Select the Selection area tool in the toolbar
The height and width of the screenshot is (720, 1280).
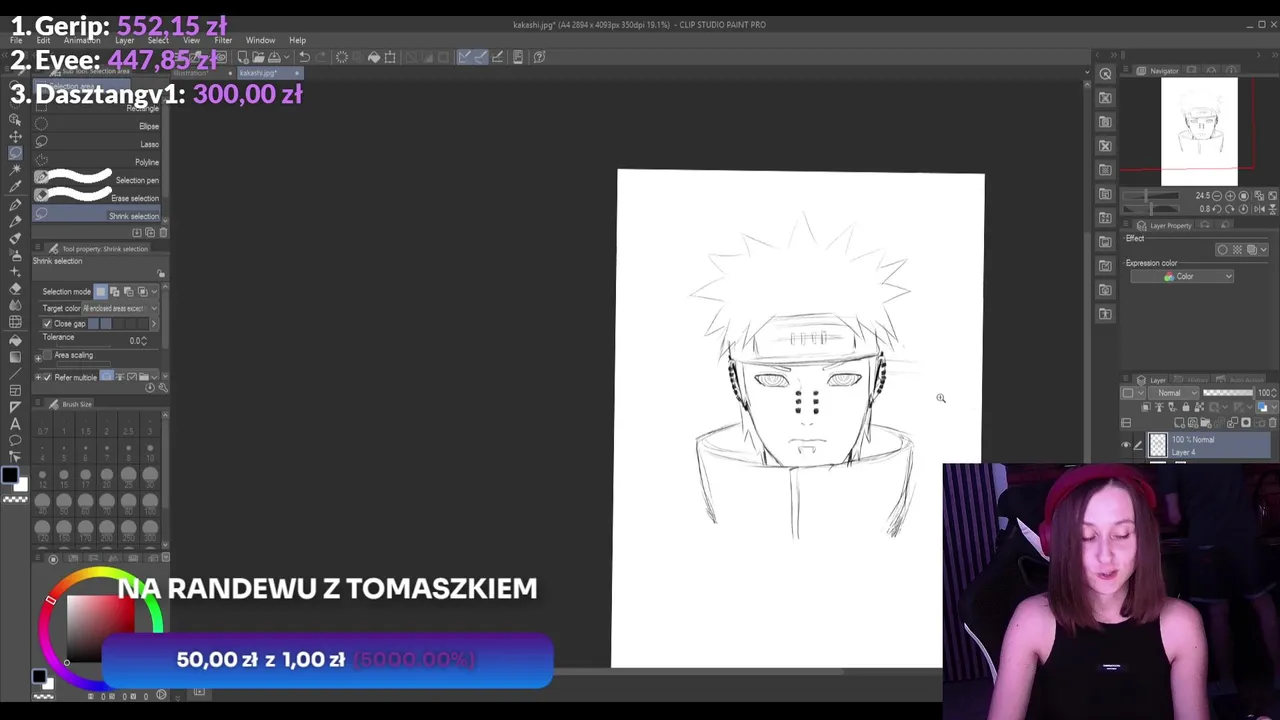pos(15,153)
